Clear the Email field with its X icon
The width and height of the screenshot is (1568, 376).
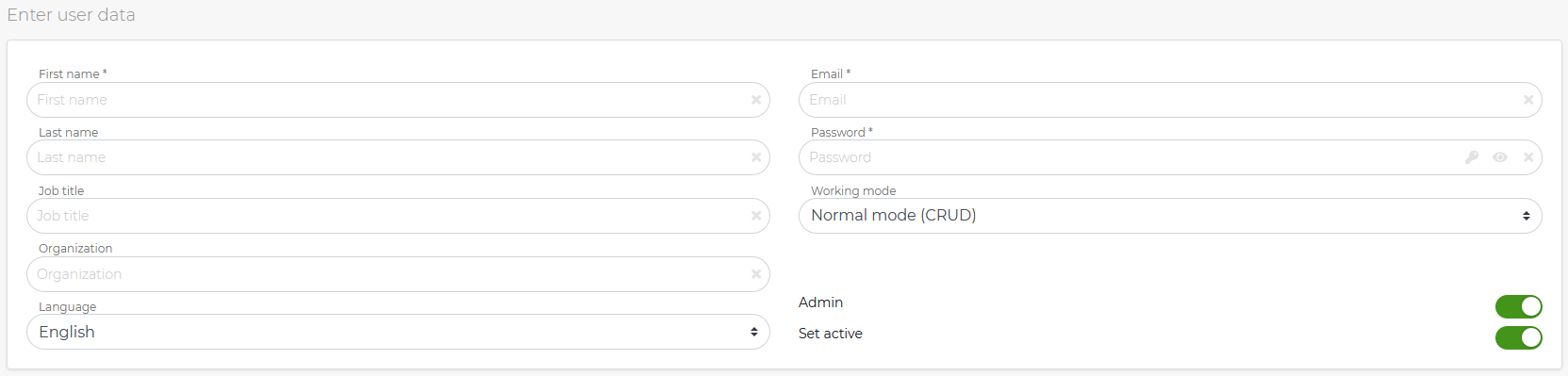pyautogui.click(x=1528, y=100)
